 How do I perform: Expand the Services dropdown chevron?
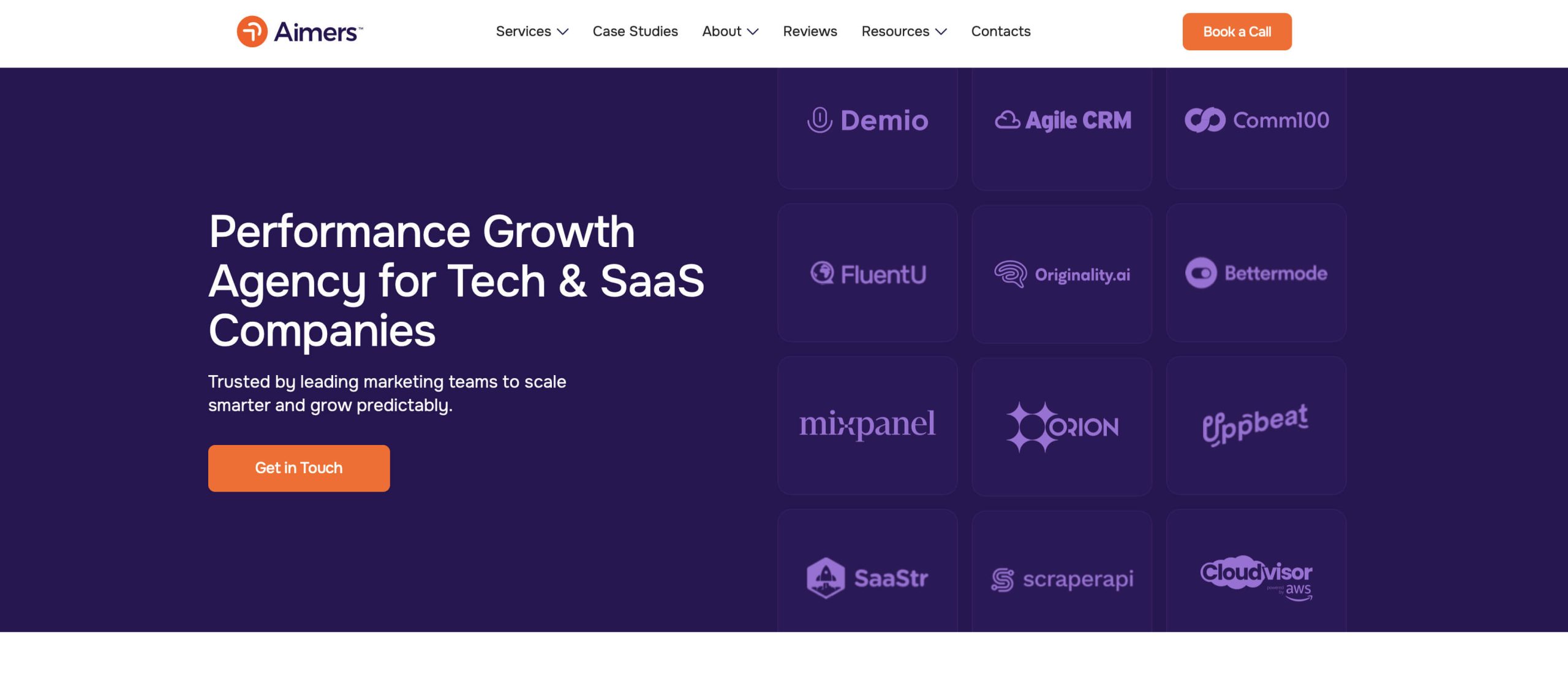pos(563,32)
